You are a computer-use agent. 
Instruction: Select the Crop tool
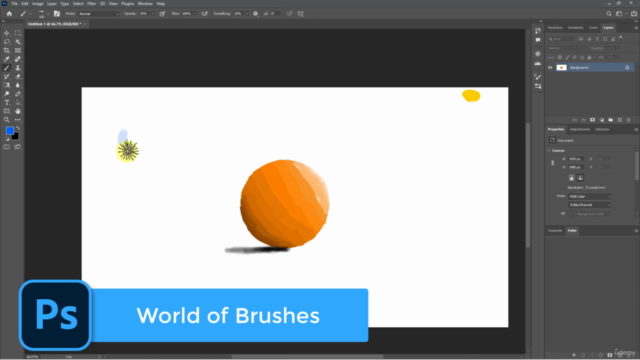7,50
